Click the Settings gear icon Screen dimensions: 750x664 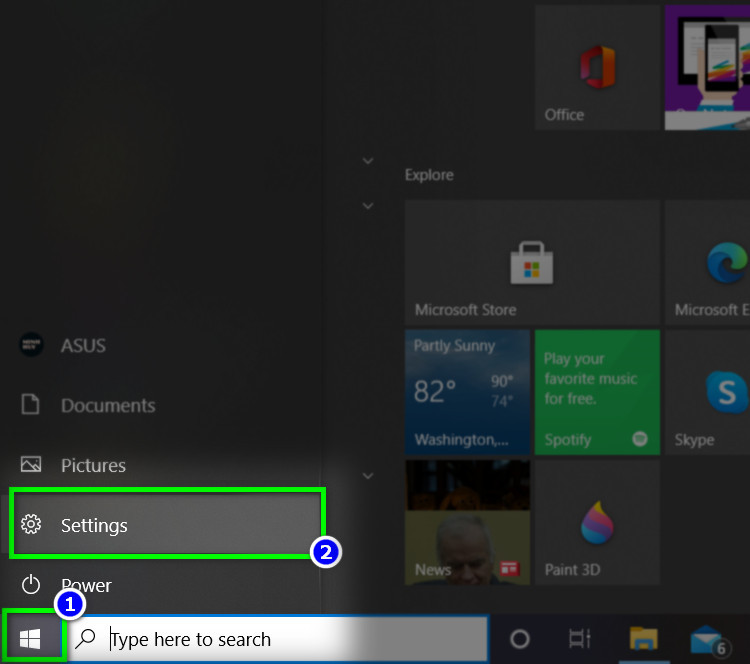click(31, 525)
